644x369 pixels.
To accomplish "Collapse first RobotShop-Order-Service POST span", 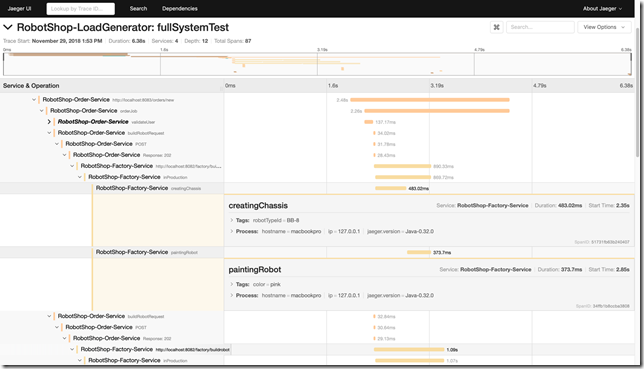I will coord(57,144).
